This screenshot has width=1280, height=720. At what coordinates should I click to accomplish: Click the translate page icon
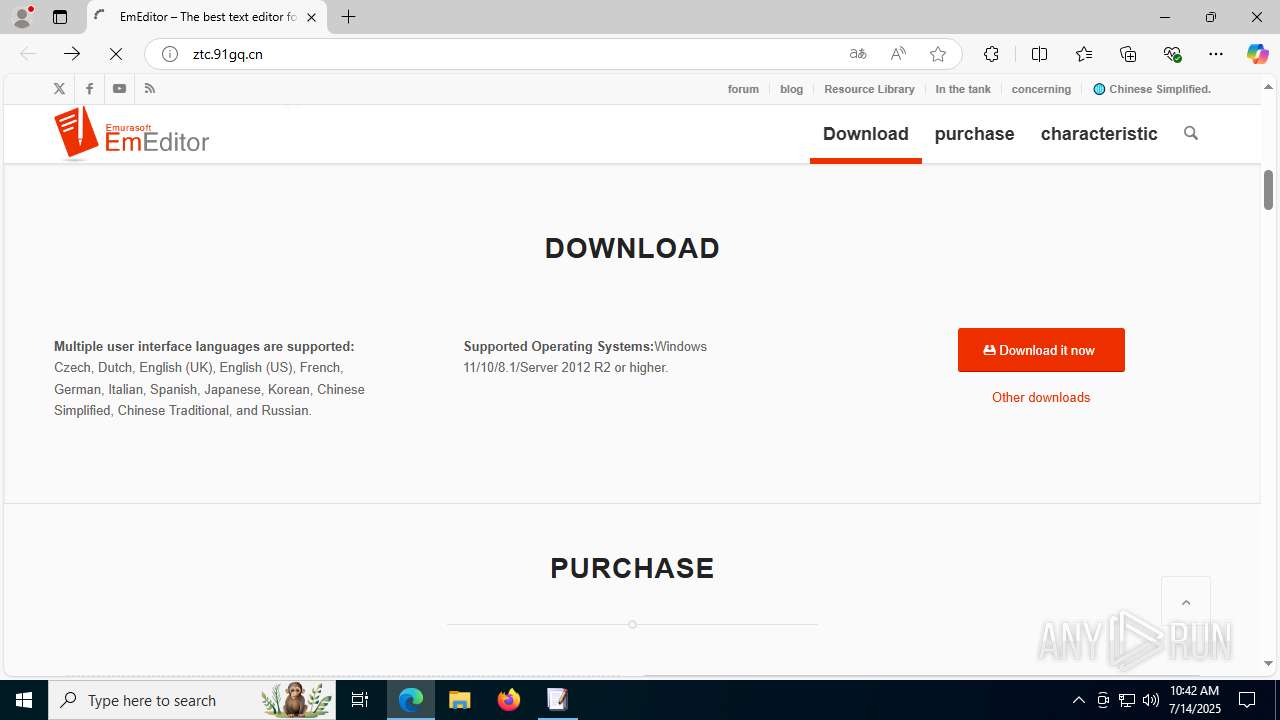858,54
